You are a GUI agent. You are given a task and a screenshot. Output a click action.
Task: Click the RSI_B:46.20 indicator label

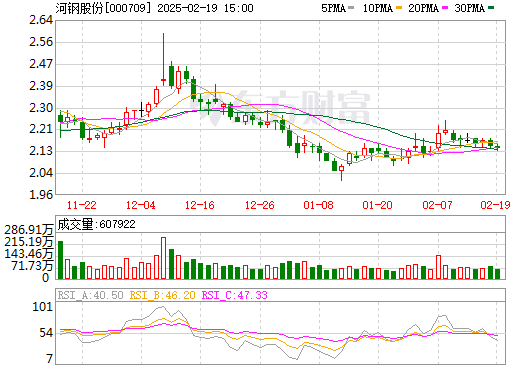coord(162,295)
